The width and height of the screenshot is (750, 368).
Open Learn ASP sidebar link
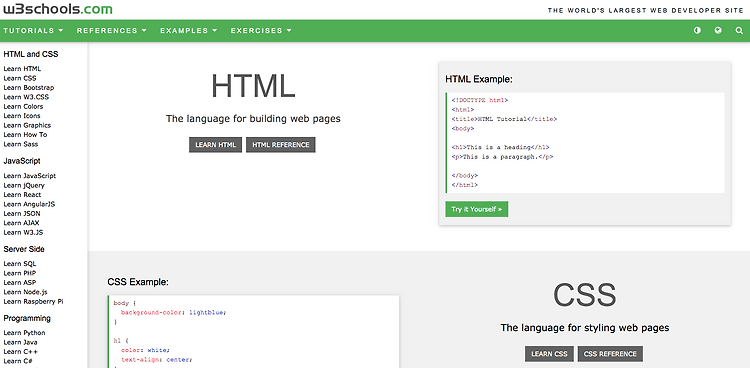coord(20,282)
